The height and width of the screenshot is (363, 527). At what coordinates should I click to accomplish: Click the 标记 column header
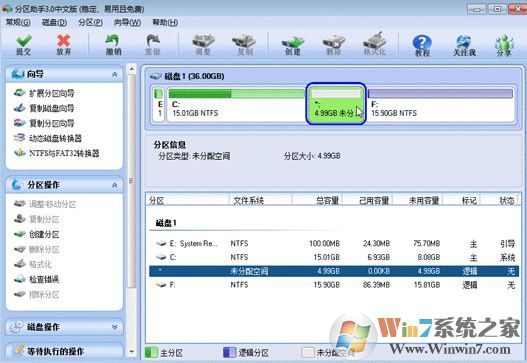461,200
